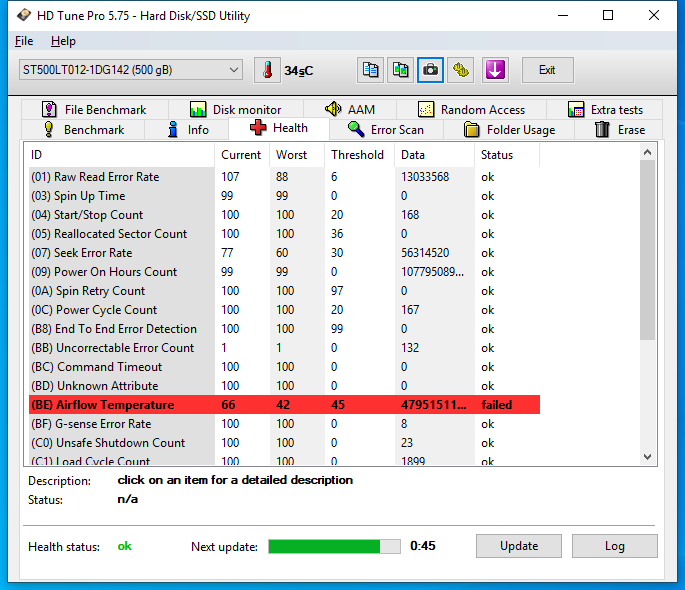Screen dimensions: 685x590
Task: Click the copy screenshot to clipboard icon
Action: pyautogui.click(x=400, y=70)
